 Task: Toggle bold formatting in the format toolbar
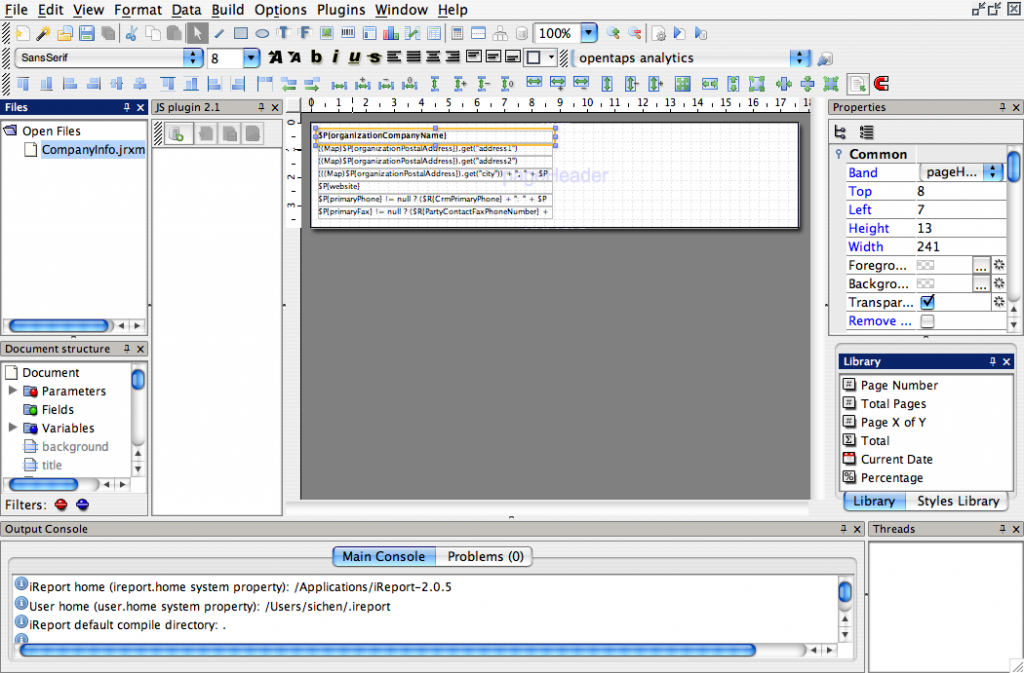[x=316, y=57]
